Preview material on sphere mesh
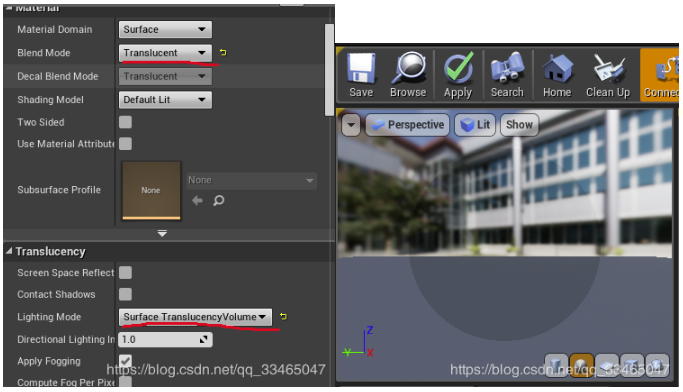The width and height of the screenshot is (683, 392). (582, 365)
